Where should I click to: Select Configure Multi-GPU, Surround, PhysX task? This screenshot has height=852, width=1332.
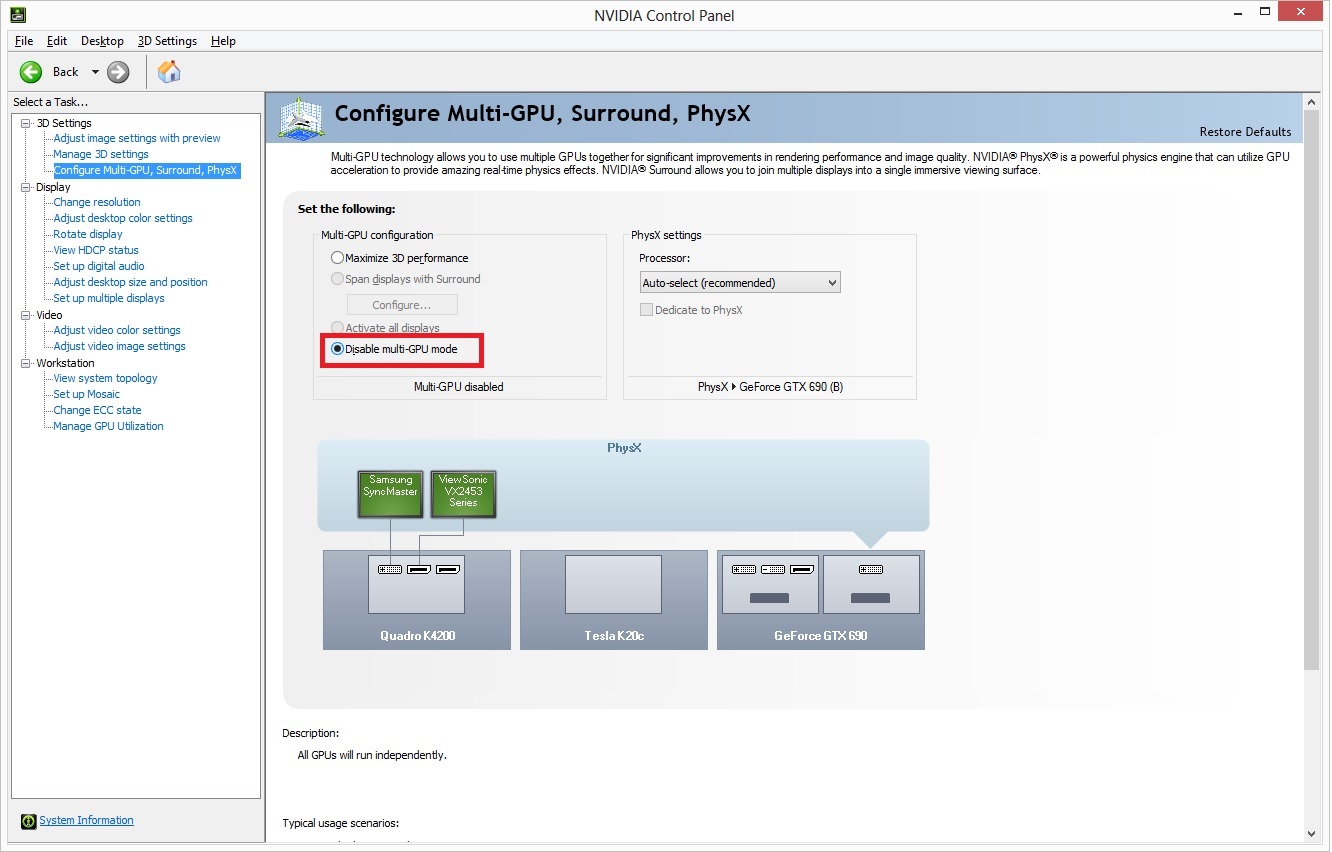click(146, 171)
